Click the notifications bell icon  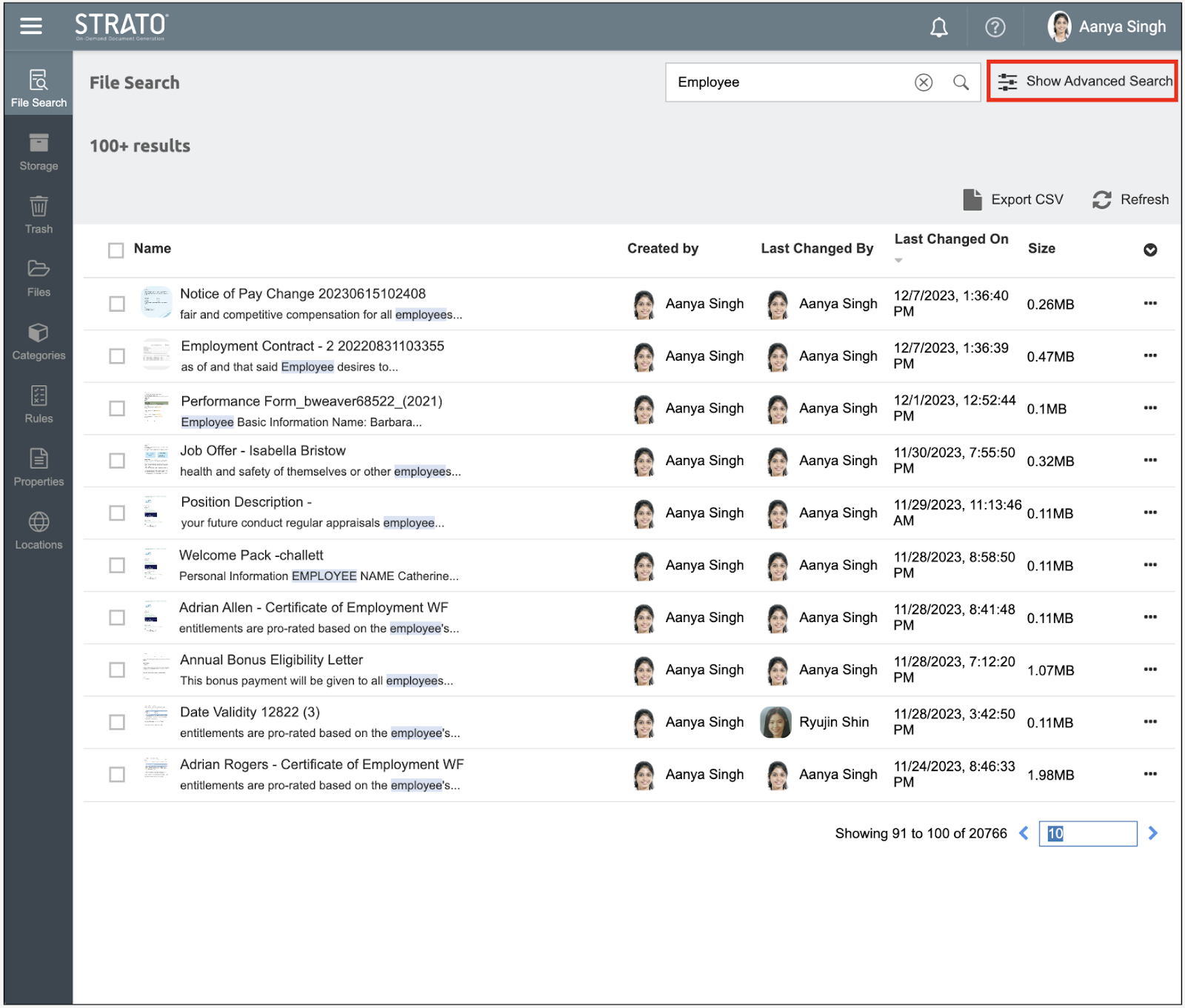coord(938,28)
